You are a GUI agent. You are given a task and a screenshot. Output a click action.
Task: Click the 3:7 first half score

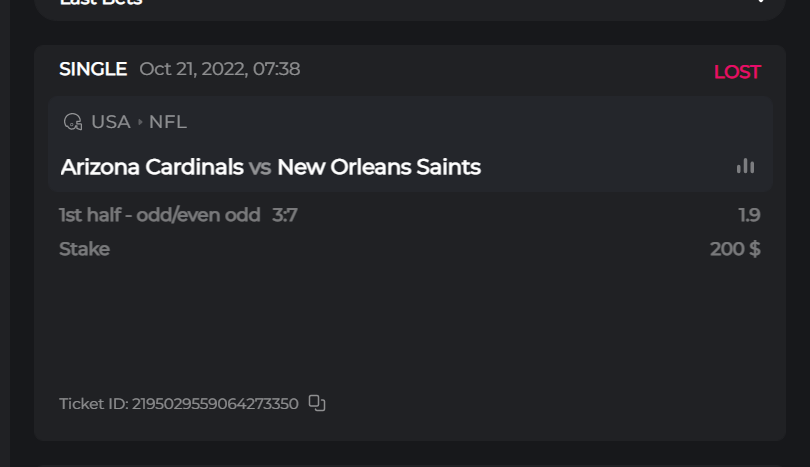pyautogui.click(x=285, y=215)
